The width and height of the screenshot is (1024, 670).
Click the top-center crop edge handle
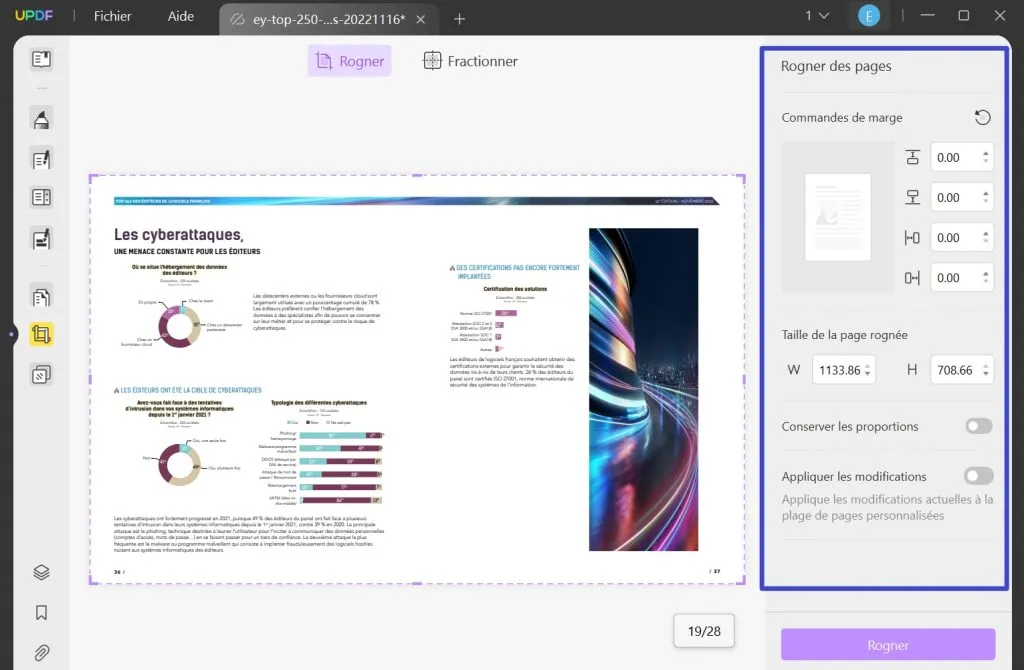pos(417,175)
